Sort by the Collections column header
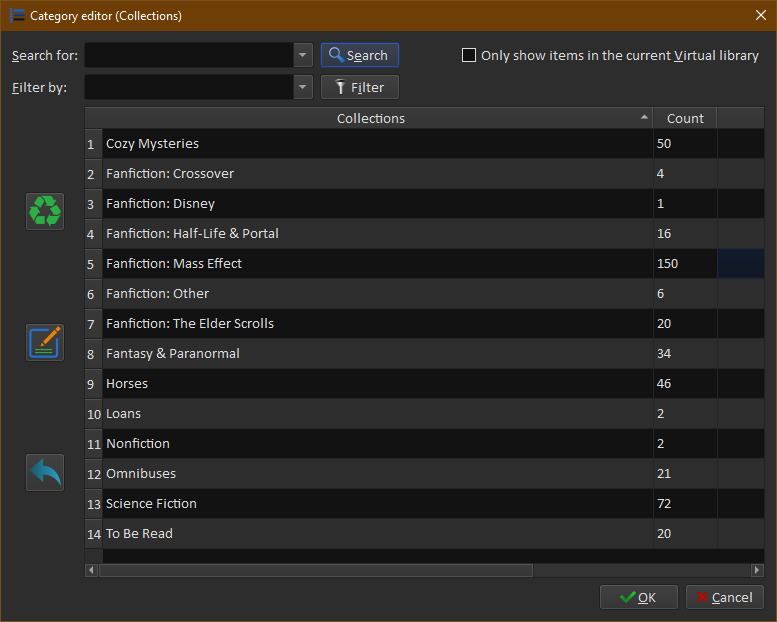 (x=369, y=118)
